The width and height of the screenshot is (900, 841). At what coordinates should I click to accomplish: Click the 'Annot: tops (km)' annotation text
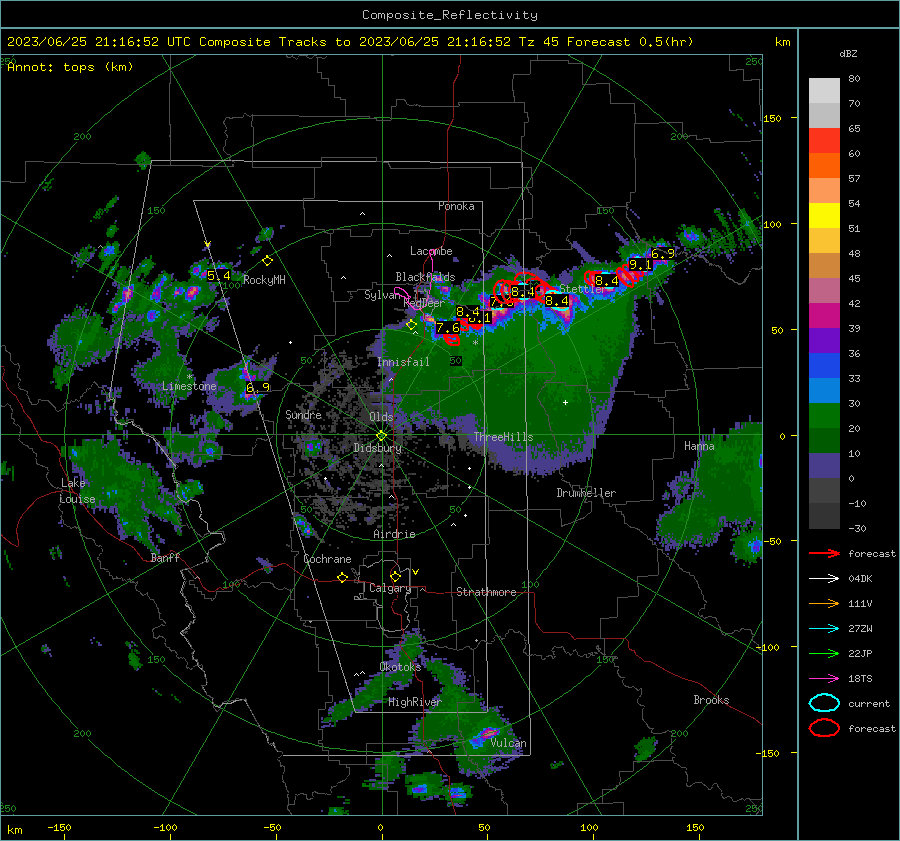70,67
